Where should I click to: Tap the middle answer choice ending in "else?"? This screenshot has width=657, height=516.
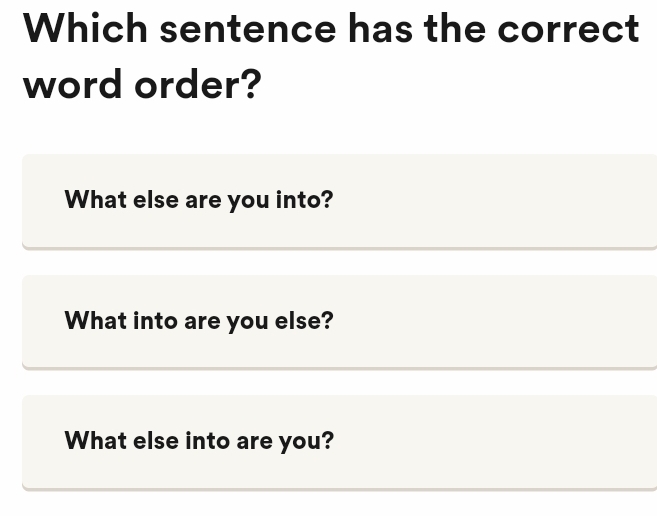click(199, 321)
